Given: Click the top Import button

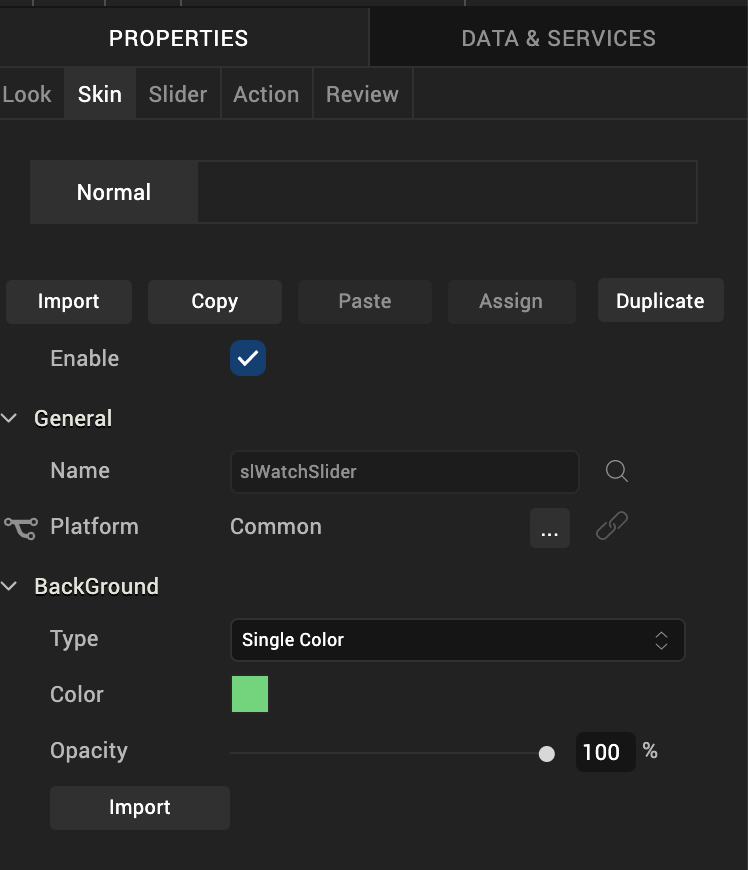Looking at the screenshot, I should coord(69,301).
